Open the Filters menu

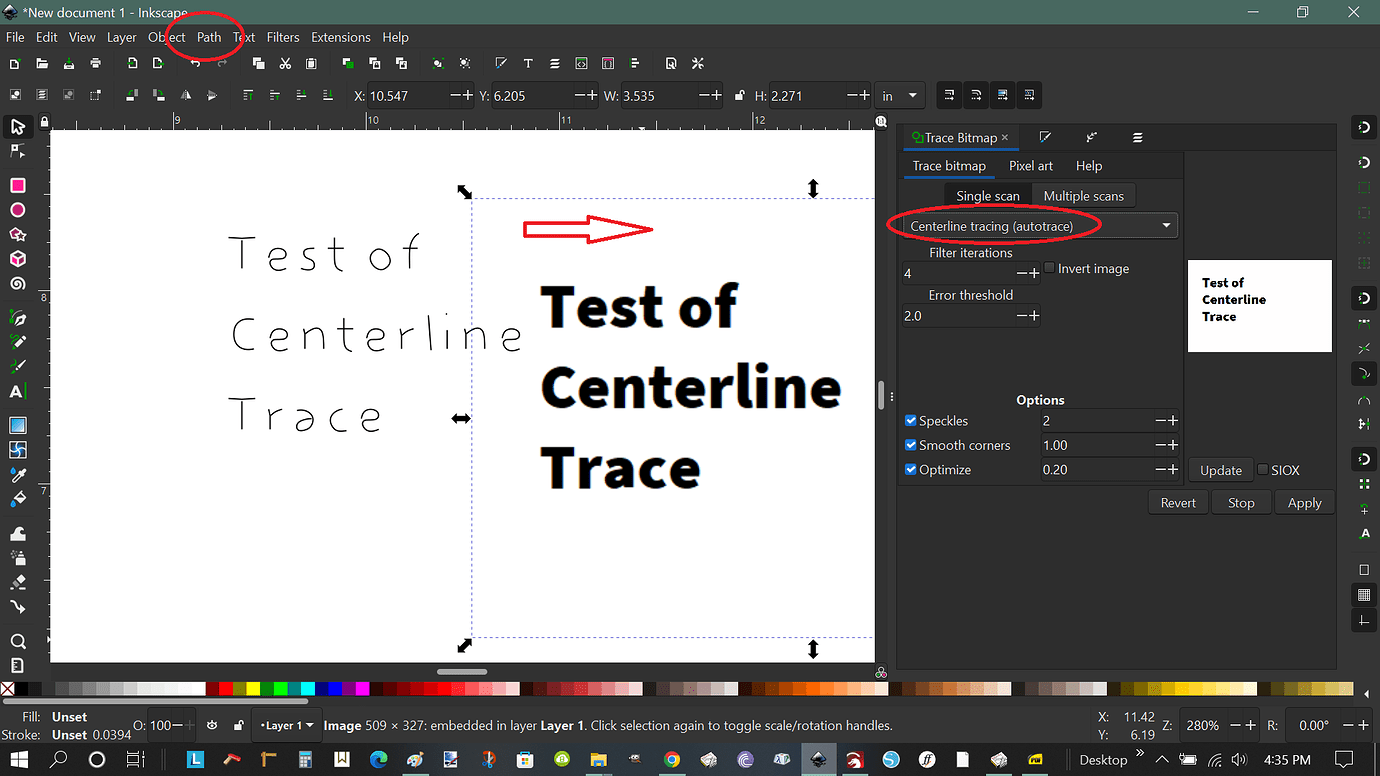click(x=283, y=37)
